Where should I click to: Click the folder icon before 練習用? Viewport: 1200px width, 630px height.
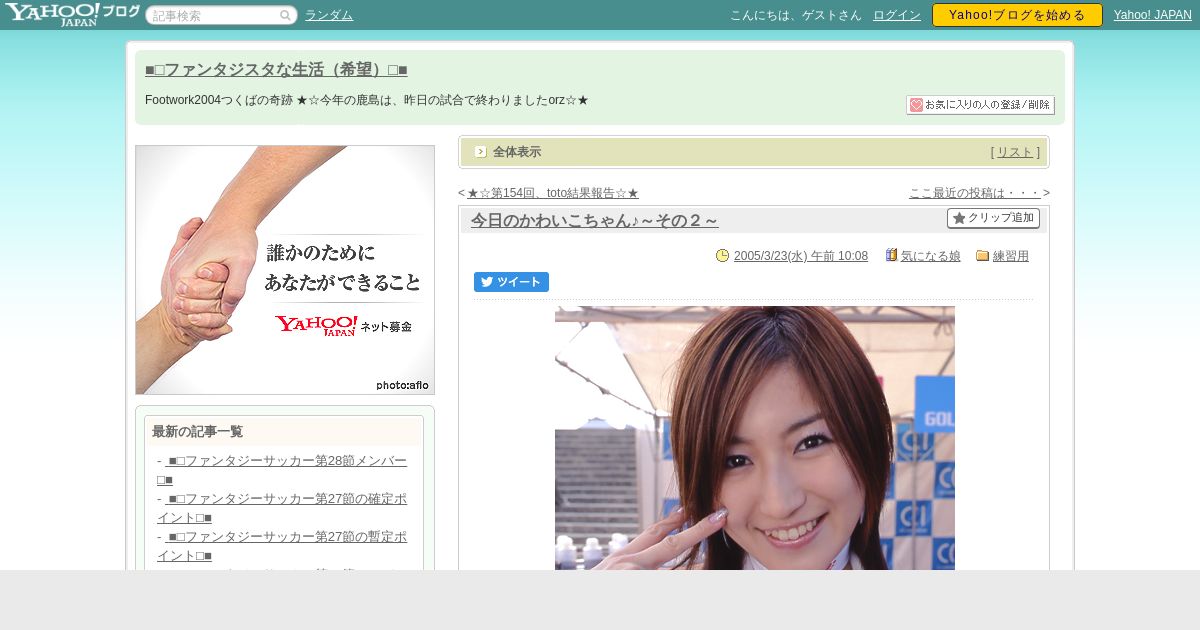coord(982,256)
